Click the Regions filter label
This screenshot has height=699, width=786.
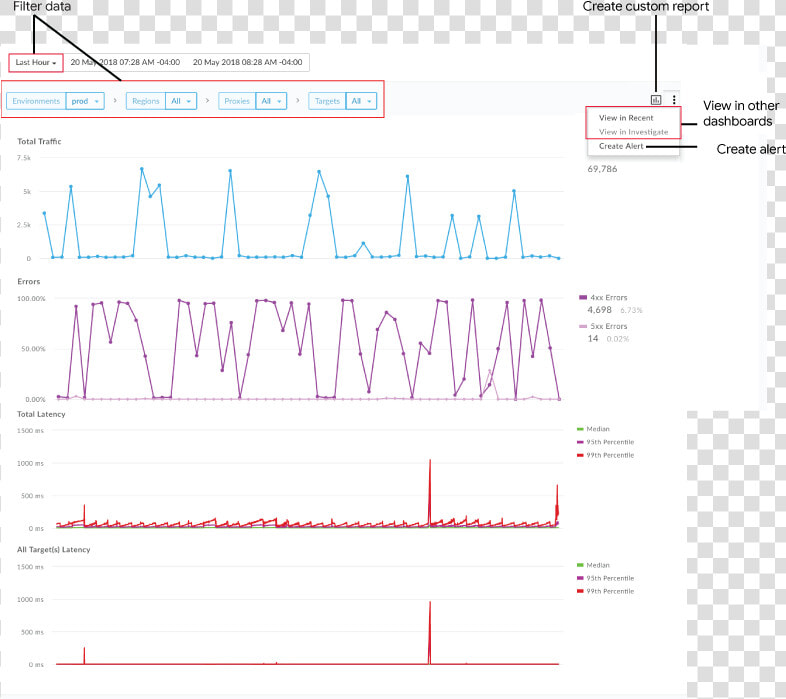pyautogui.click(x=145, y=101)
